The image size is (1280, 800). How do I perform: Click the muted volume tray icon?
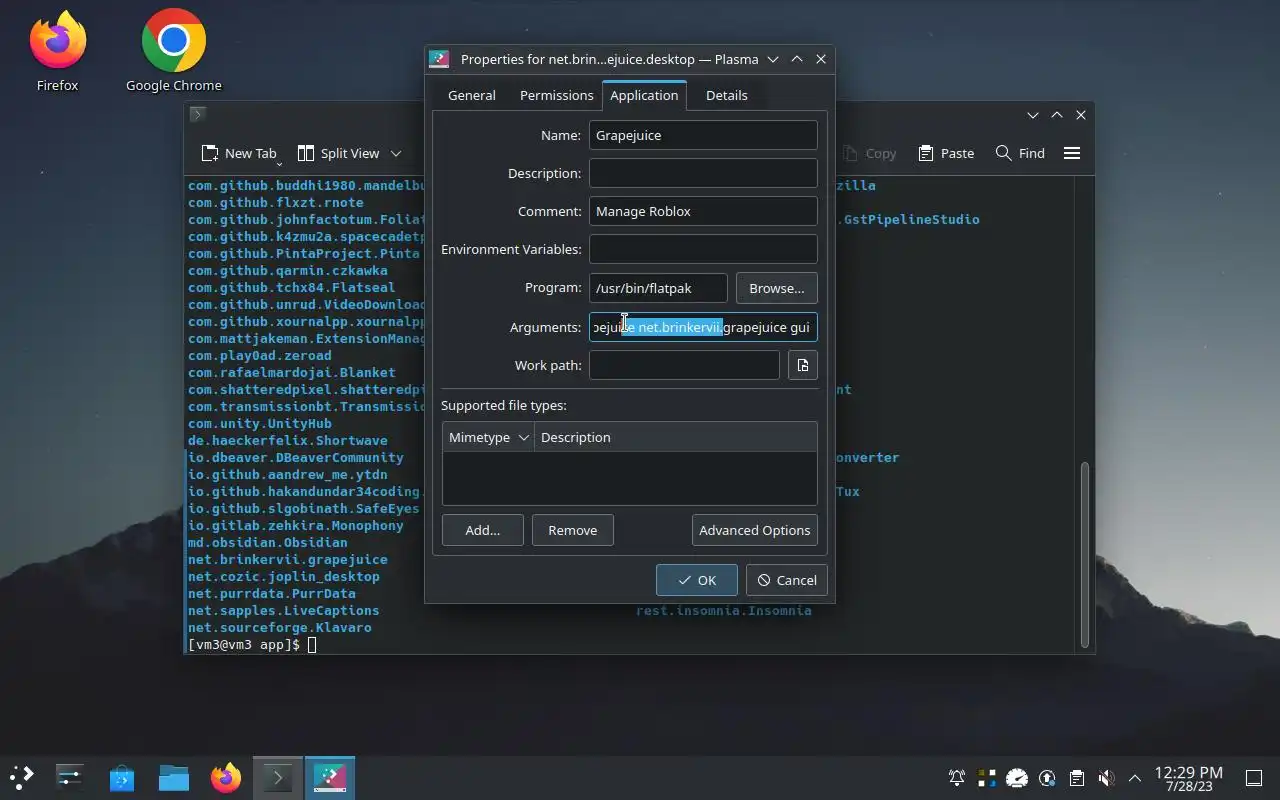(x=1106, y=778)
